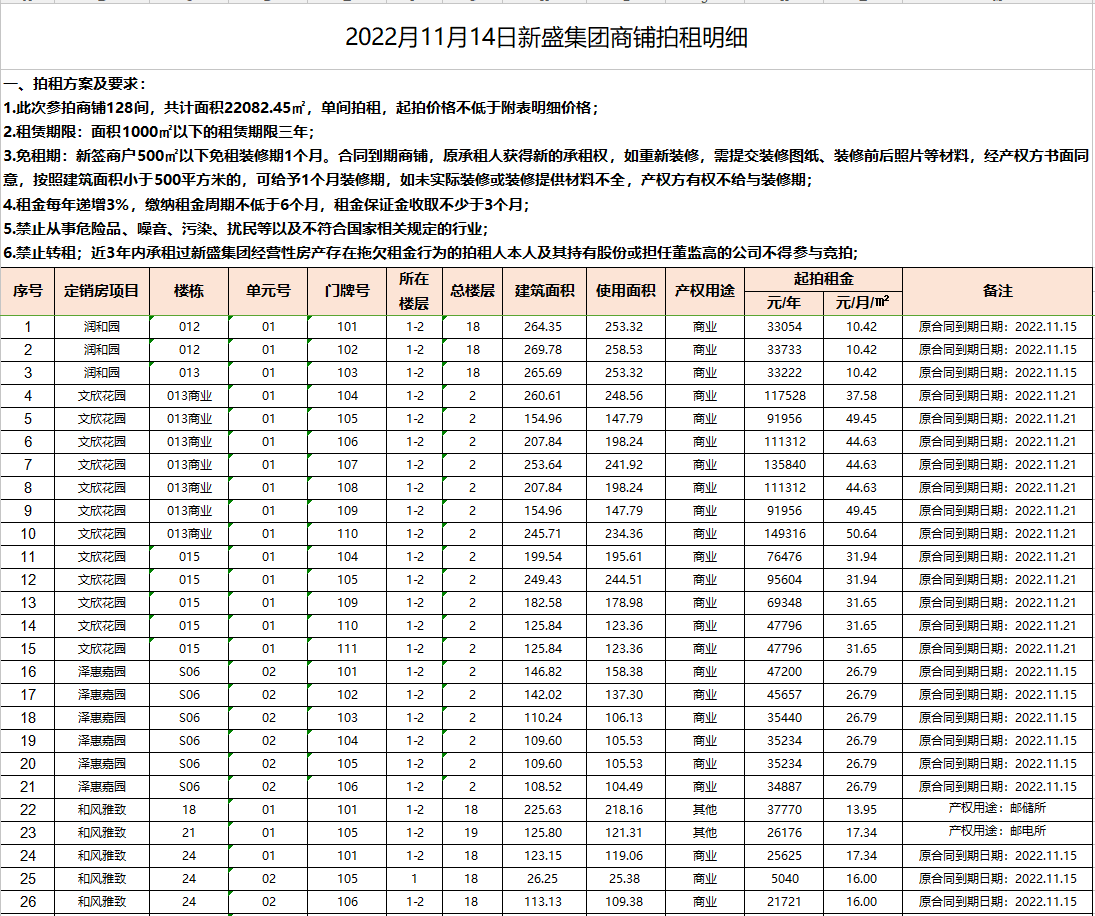Image resolution: width=1095 pixels, height=916 pixels.
Task: Click the 备注 header cell
Action: click(997, 291)
